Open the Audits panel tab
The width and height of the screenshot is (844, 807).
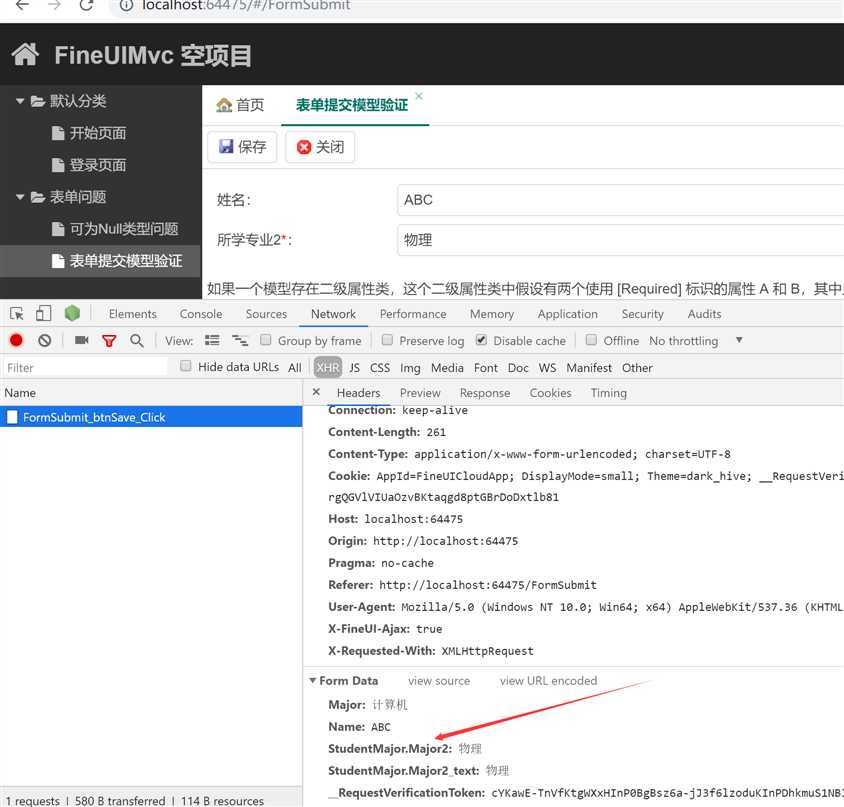click(704, 314)
